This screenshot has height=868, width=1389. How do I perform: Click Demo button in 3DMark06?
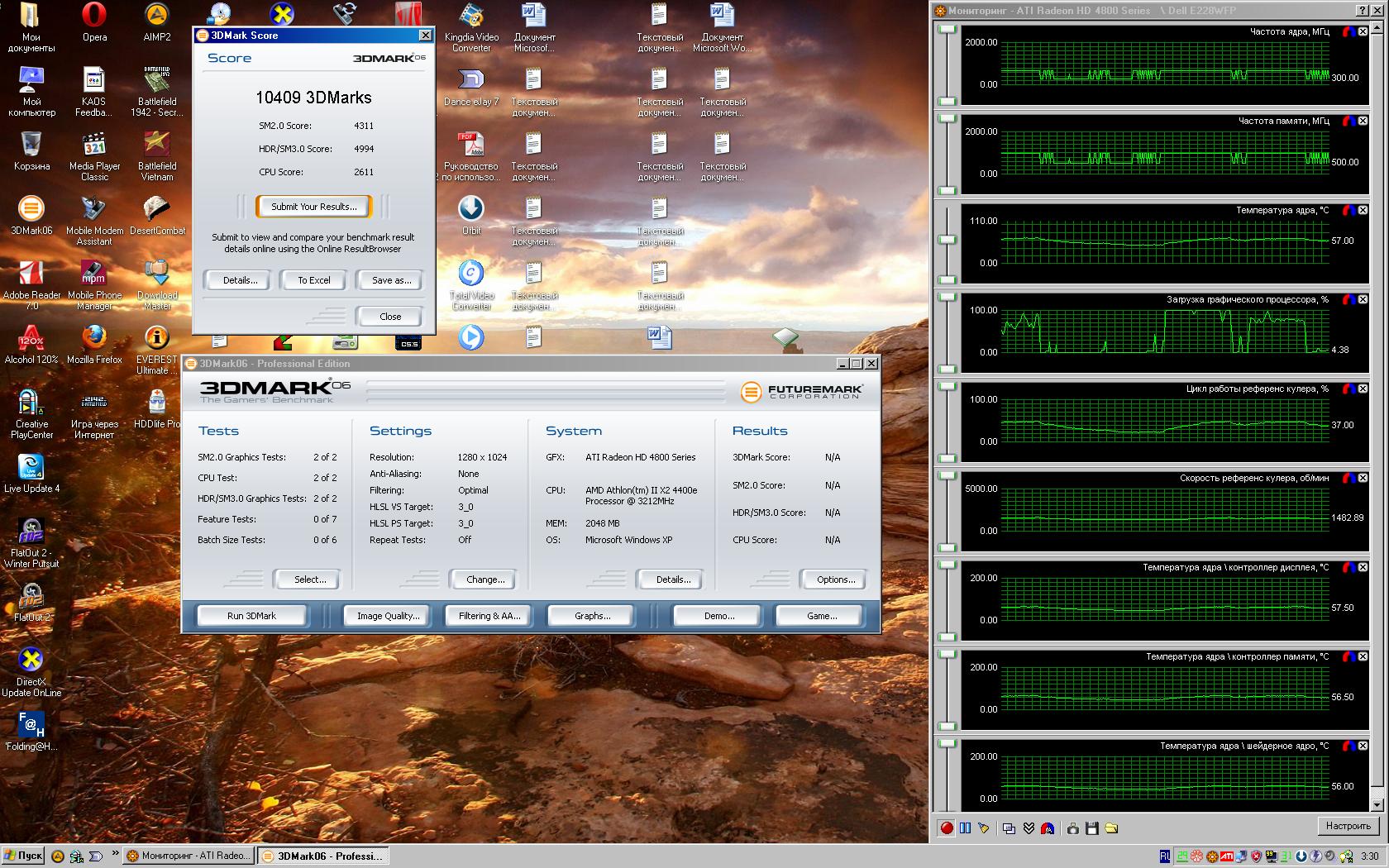click(718, 616)
